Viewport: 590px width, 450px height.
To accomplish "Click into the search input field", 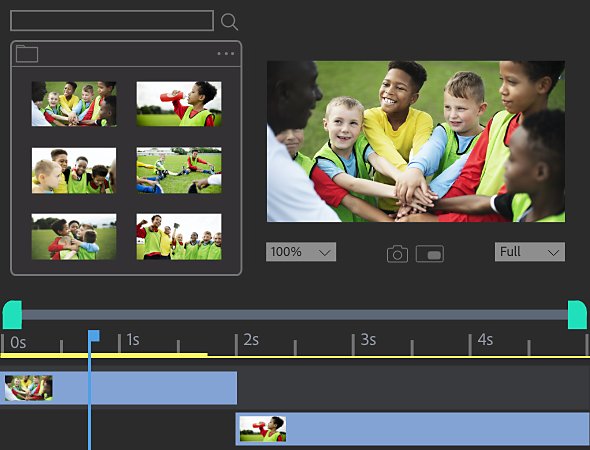I will 112,20.
